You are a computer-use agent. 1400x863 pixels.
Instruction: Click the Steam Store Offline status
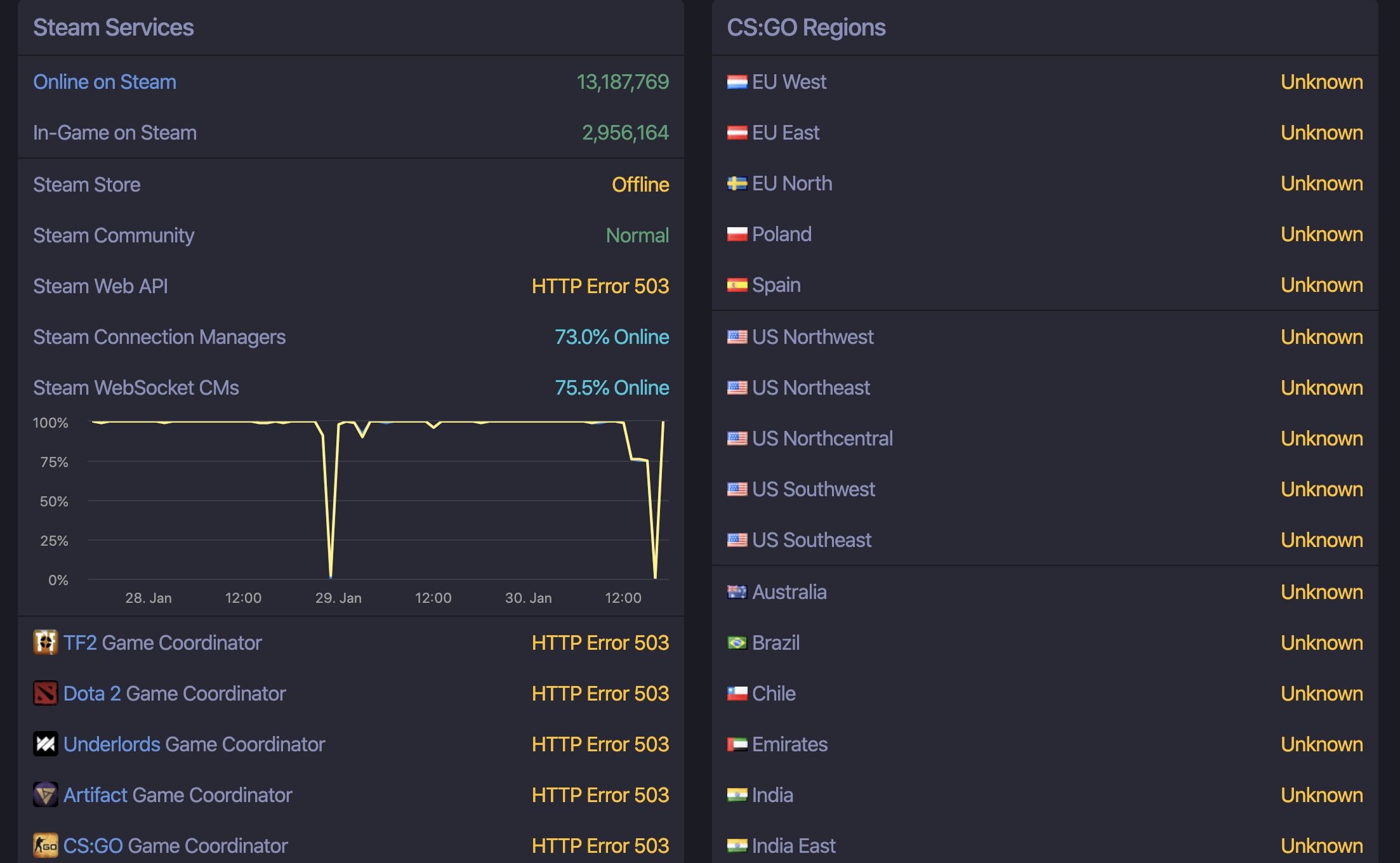[x=640, y=185]
